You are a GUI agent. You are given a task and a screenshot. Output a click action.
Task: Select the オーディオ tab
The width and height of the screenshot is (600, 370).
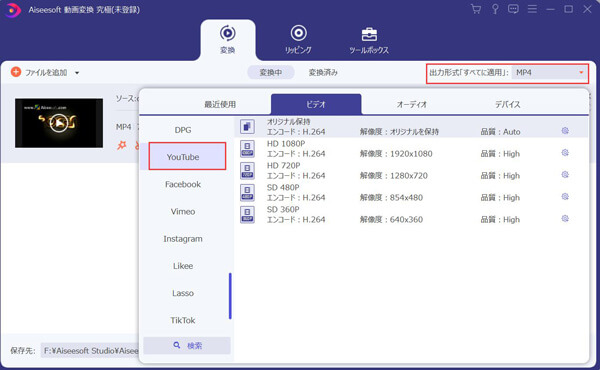[412, 104]
